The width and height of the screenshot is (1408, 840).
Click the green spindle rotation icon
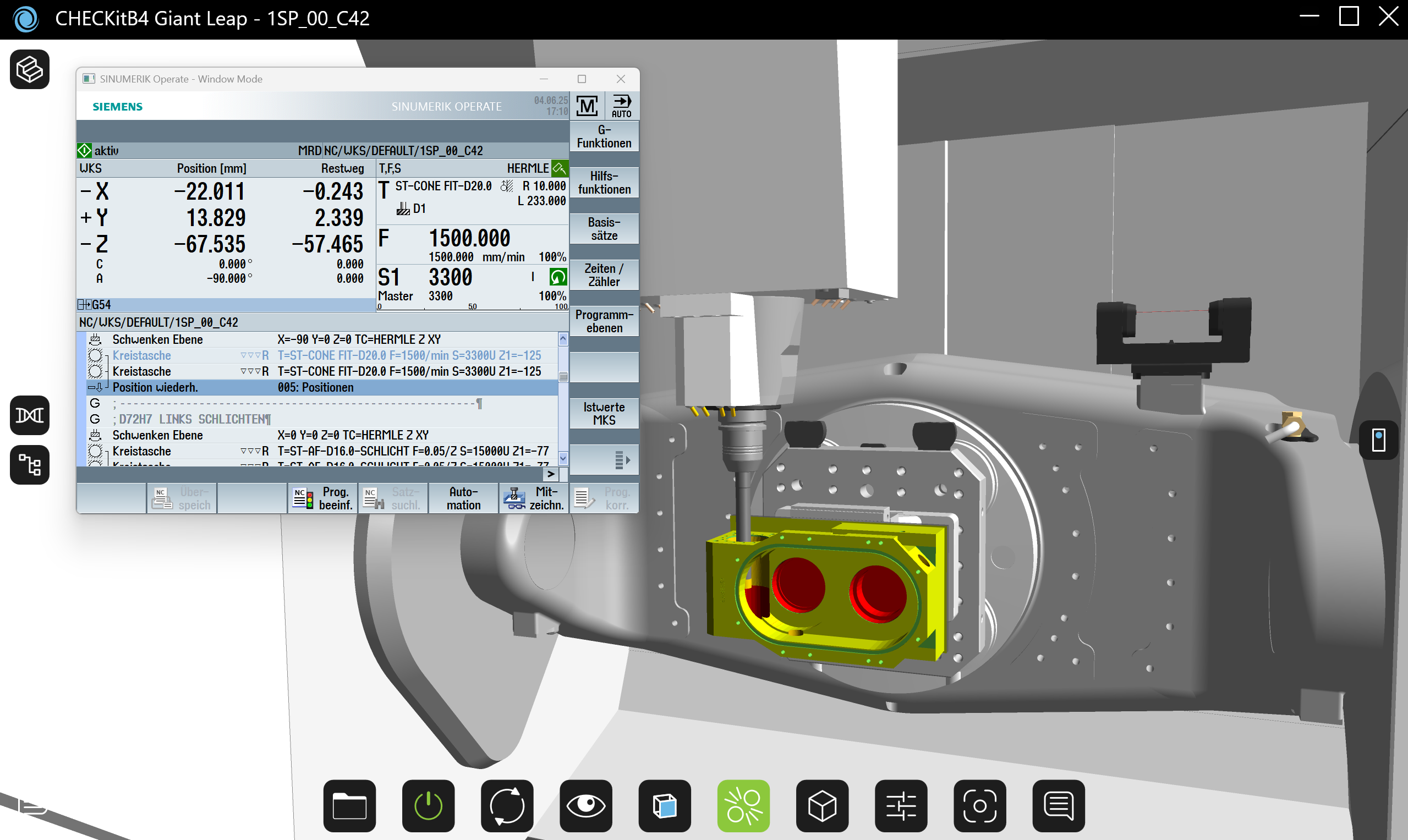point(558,277)
